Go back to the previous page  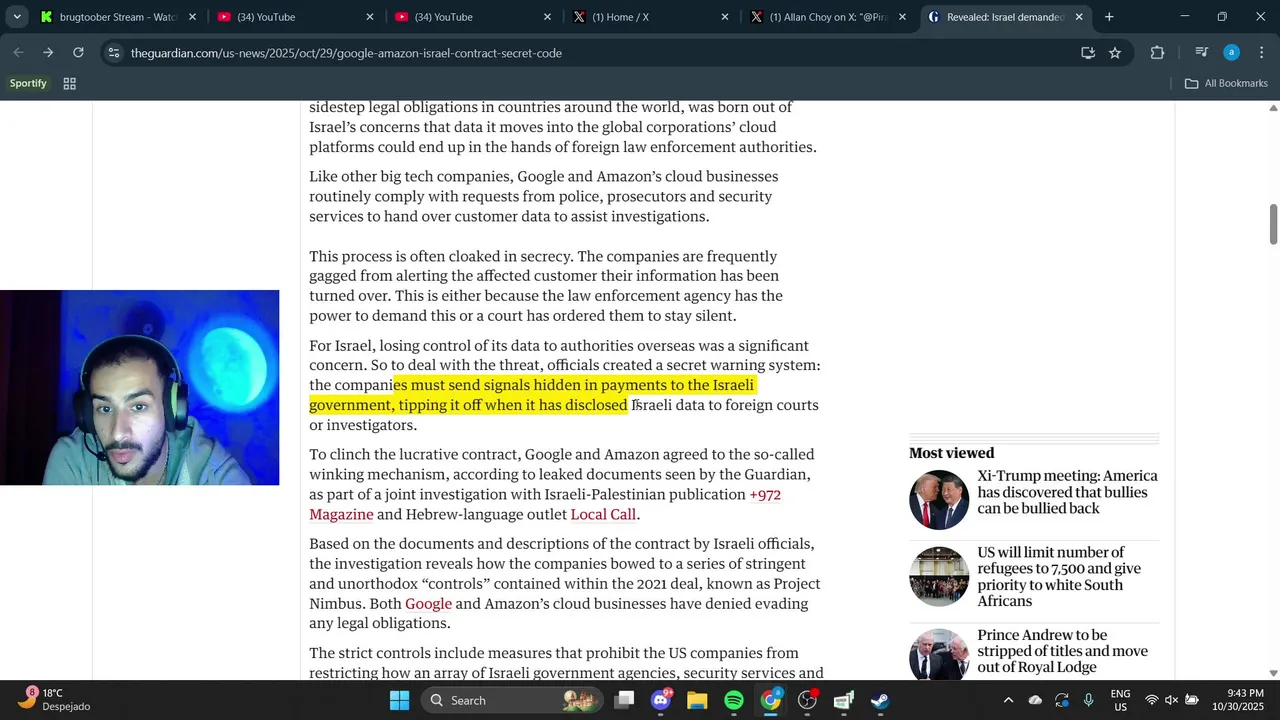pos(18,53)
